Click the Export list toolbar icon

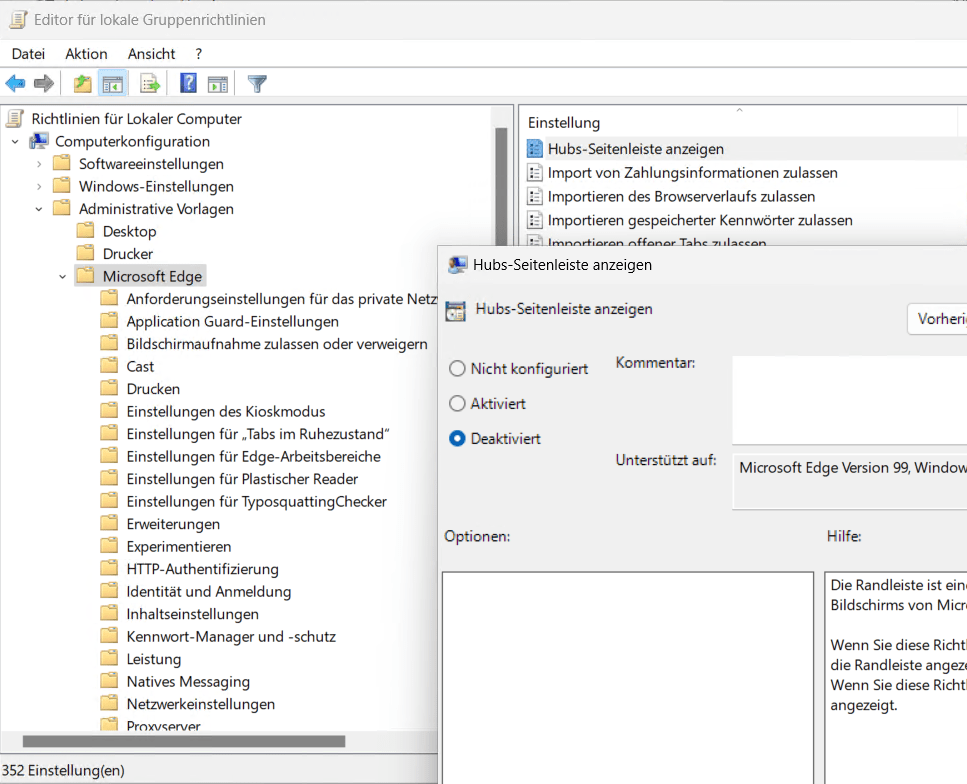click(150, 83)
